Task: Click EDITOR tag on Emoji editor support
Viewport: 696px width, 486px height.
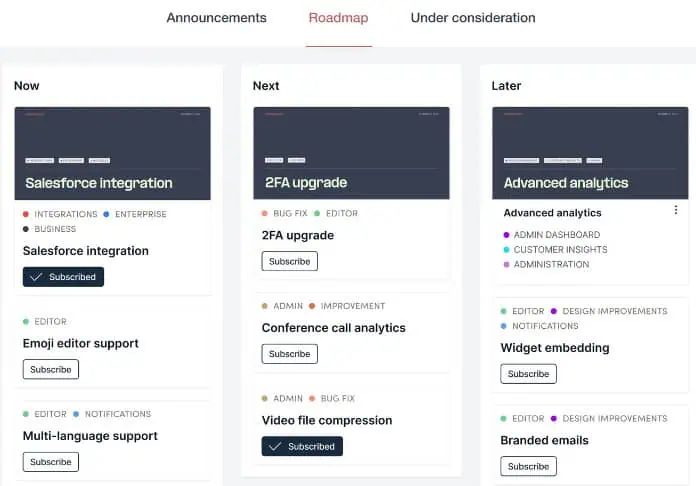Action: tap(45, 321)
